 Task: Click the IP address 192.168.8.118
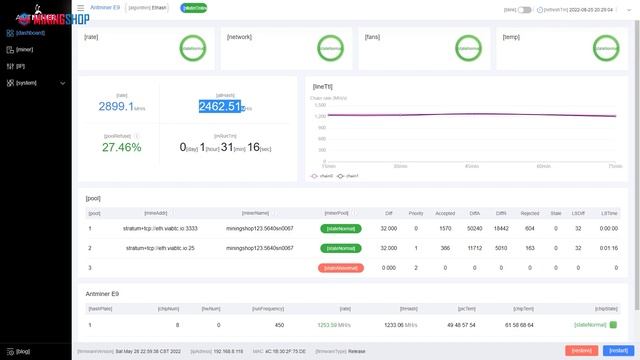click(x=228, y=351)
